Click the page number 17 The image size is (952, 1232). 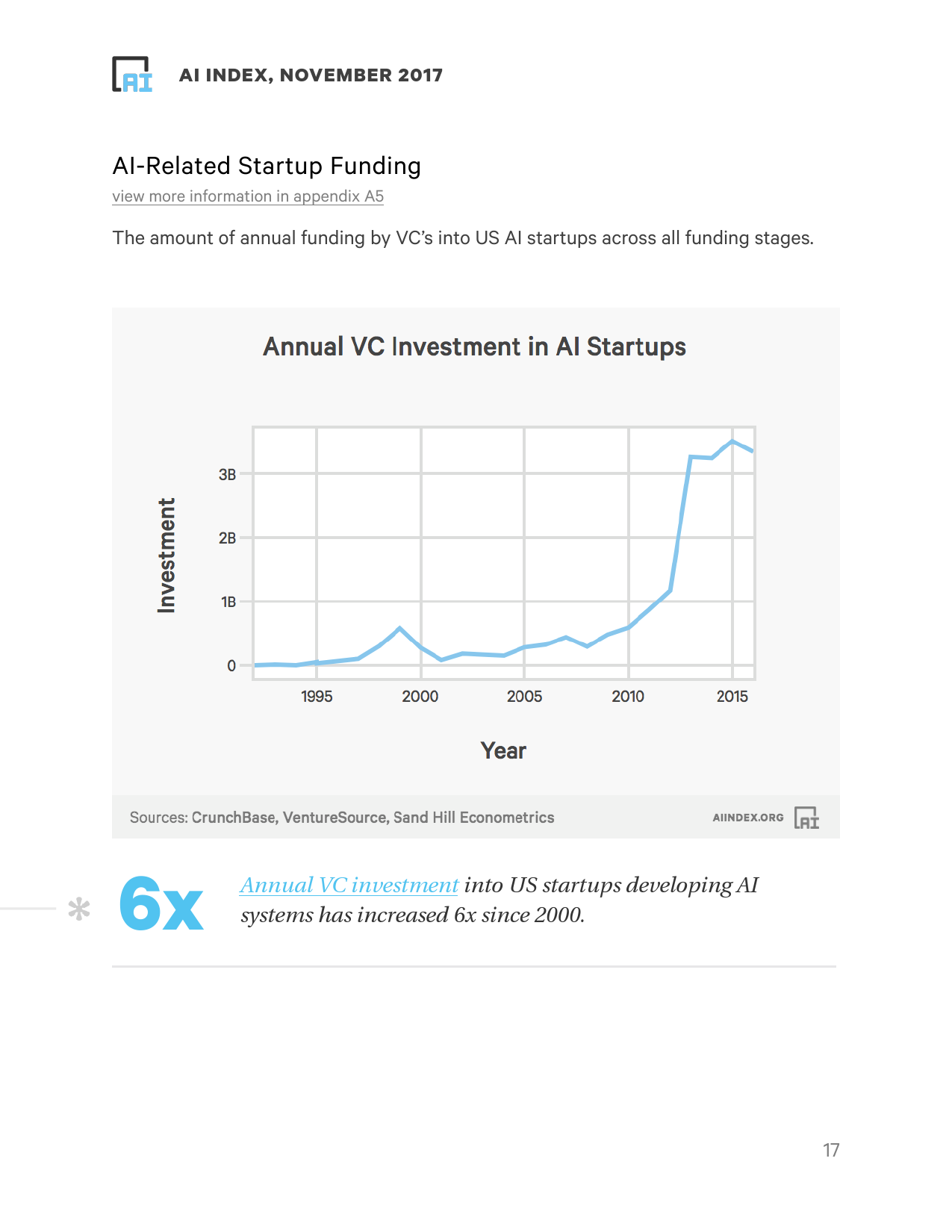pyautogui.click(x=831, y=1151)
